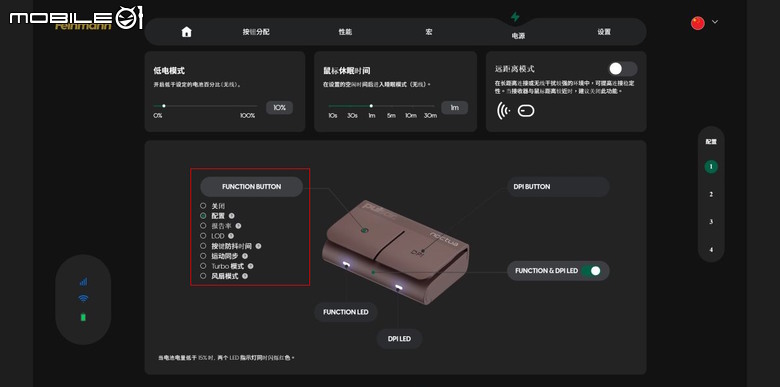Viewport: 780px width, 387px height.
Task: Click the mouse sleep time slider handle
Action: click(371, 105)
